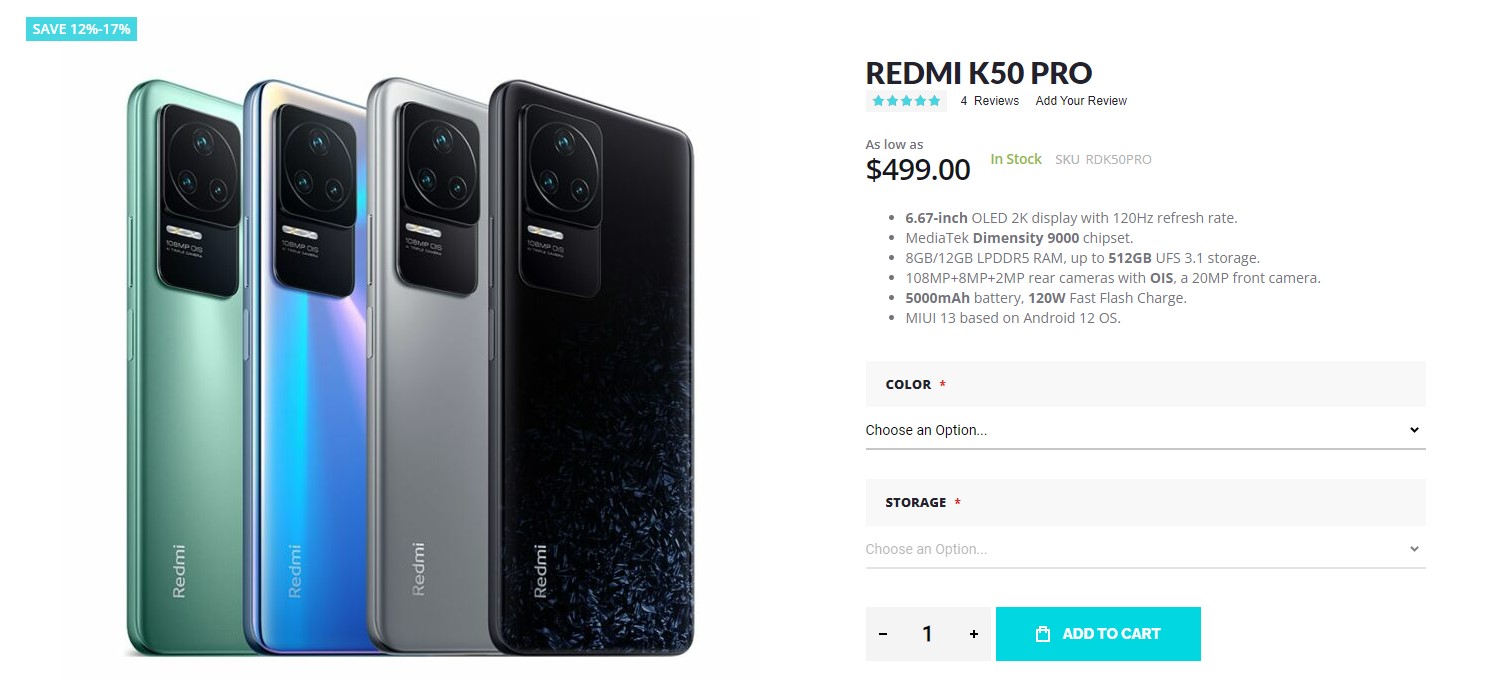Image resolution: width=1494 pixels, height=679 pixels.
Task: Click the $499.00 price
Action: point(918,169)
